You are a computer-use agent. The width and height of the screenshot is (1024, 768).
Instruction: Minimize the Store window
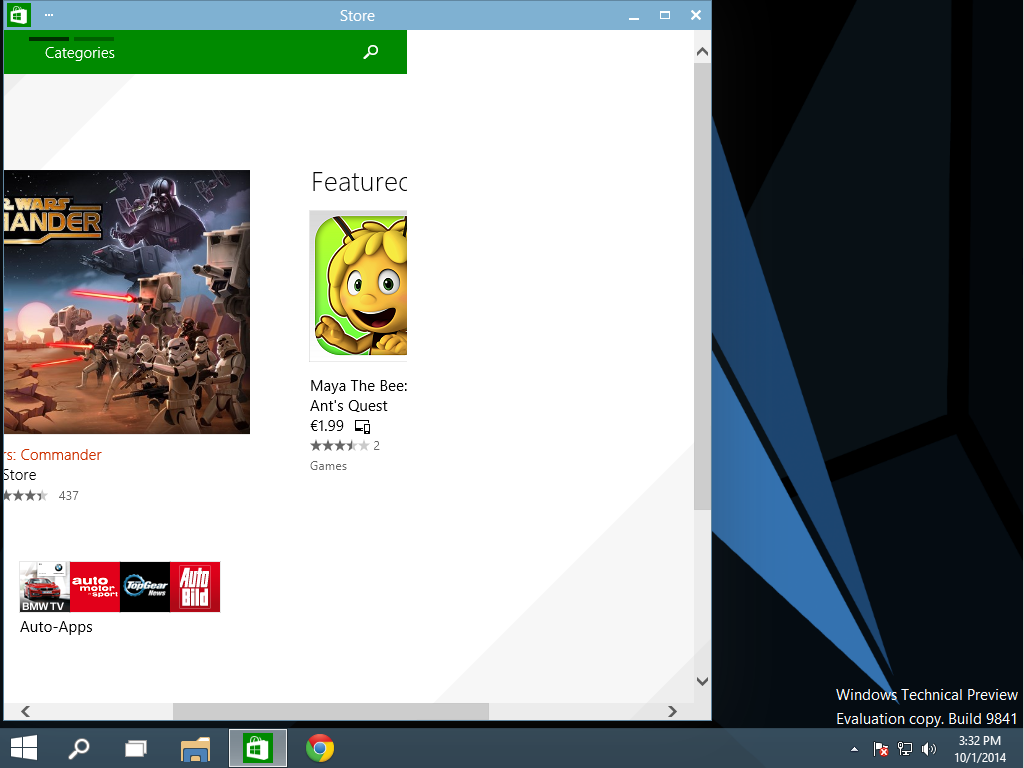point(633,16)
